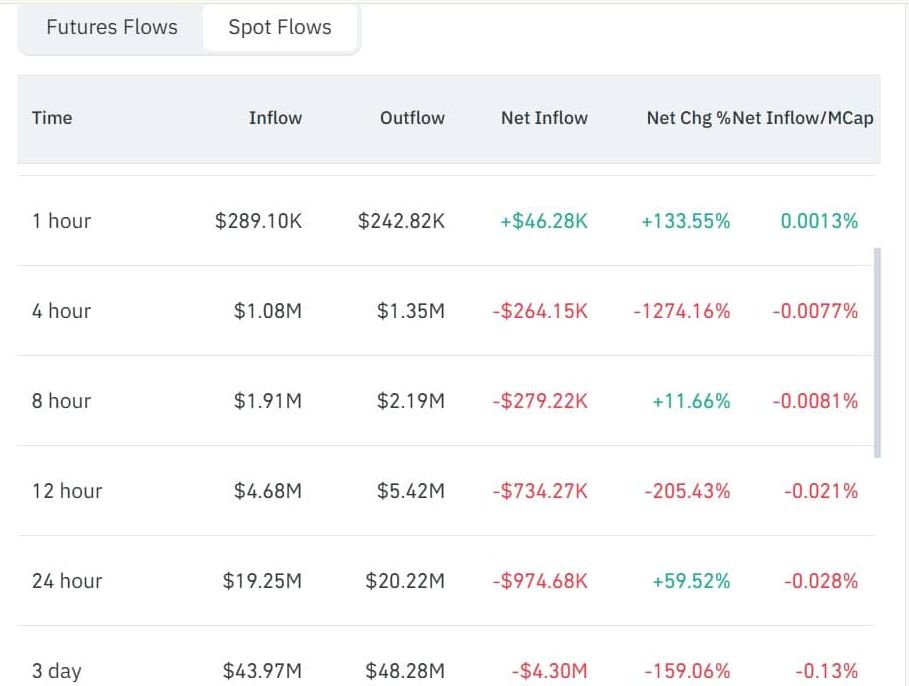Select the Spot Flows tab
This screenshot has height=686, width=909.
point(280,28)
